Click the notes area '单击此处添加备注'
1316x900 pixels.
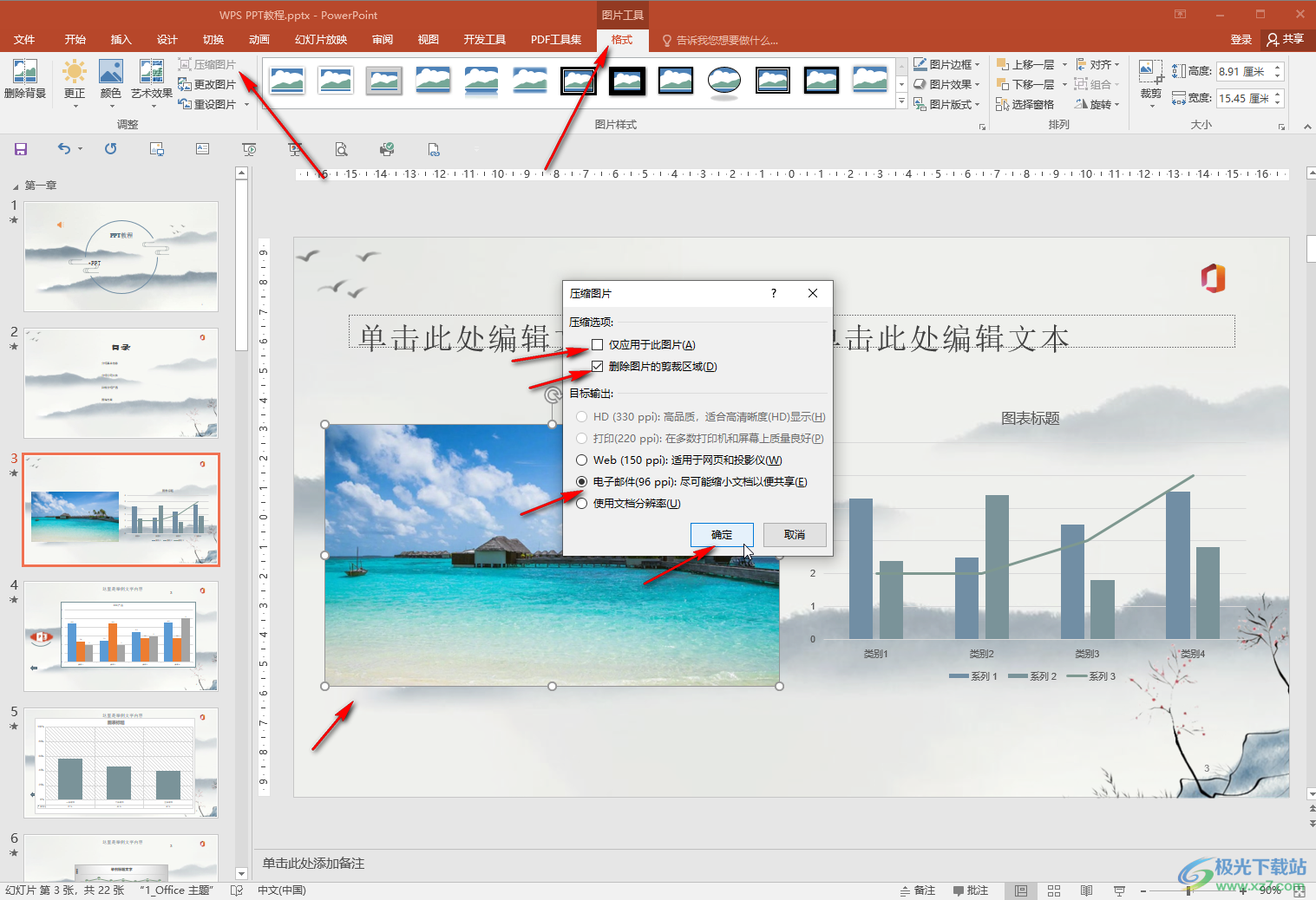pos(313,864)
